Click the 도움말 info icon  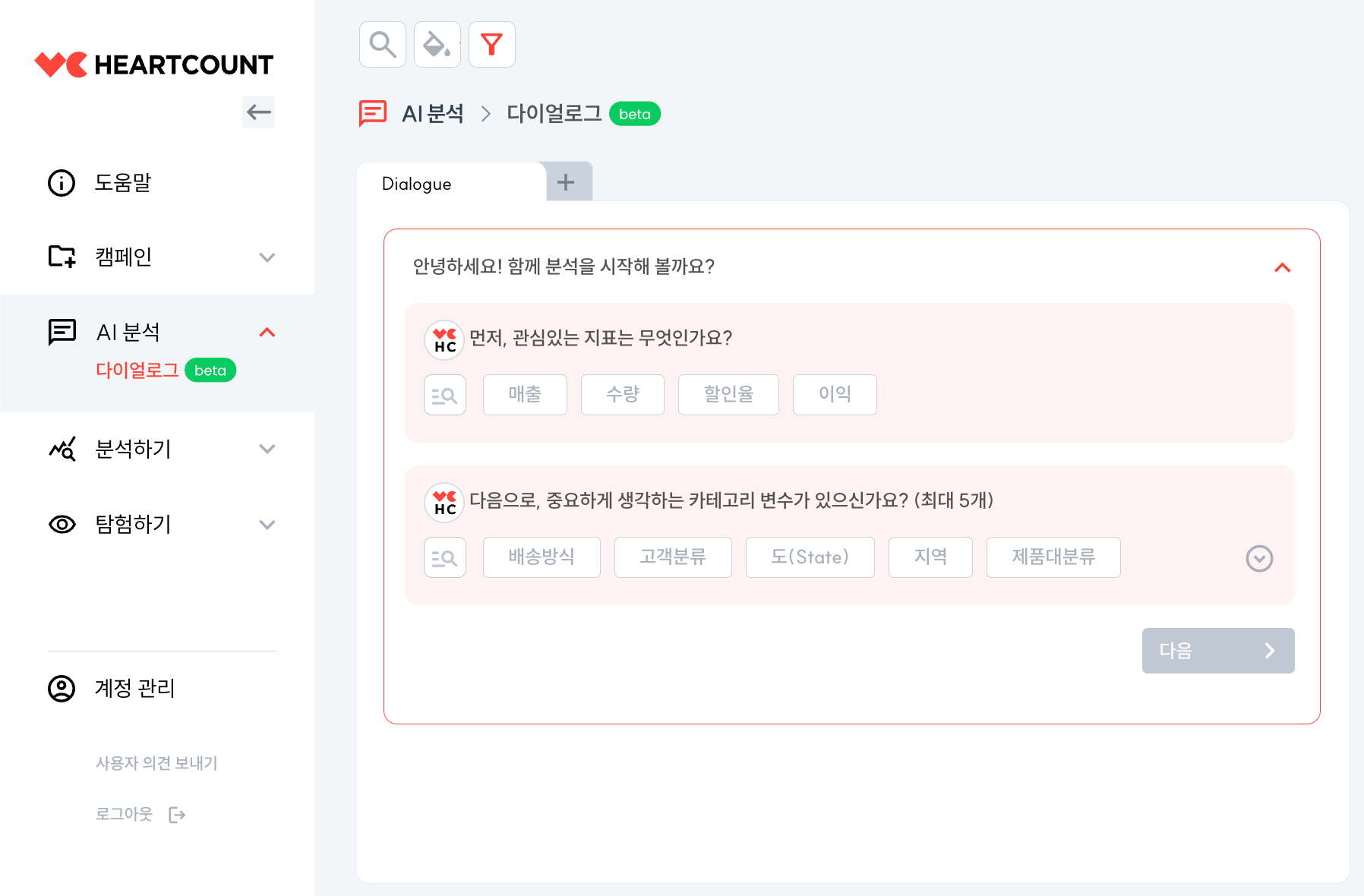point(62,183)
